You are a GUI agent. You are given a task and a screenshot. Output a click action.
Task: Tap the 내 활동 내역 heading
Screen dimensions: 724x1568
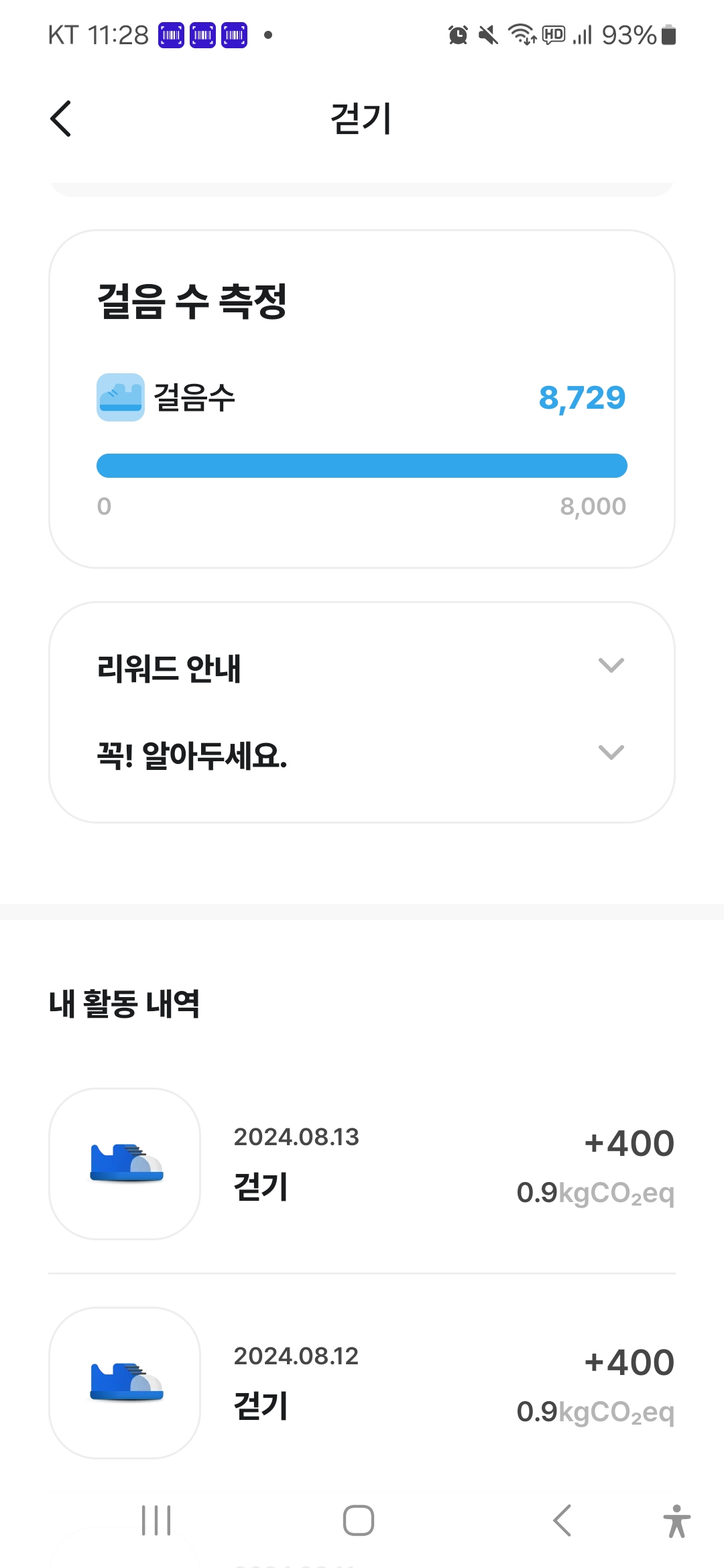(125, 1004)
